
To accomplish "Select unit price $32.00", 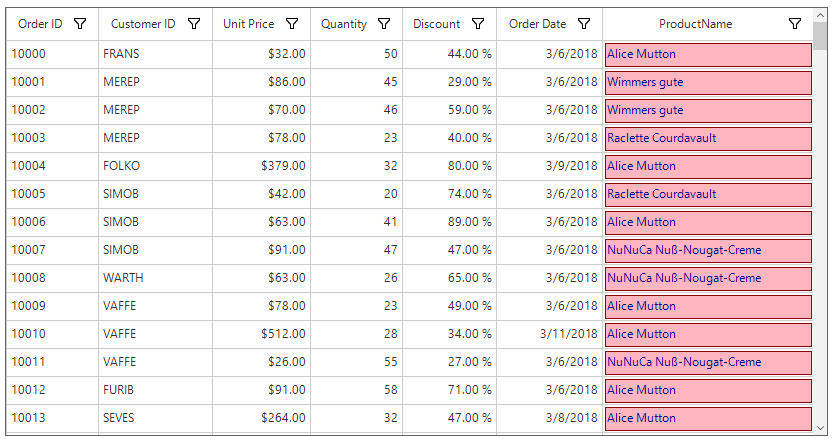I will pos(262,54).
